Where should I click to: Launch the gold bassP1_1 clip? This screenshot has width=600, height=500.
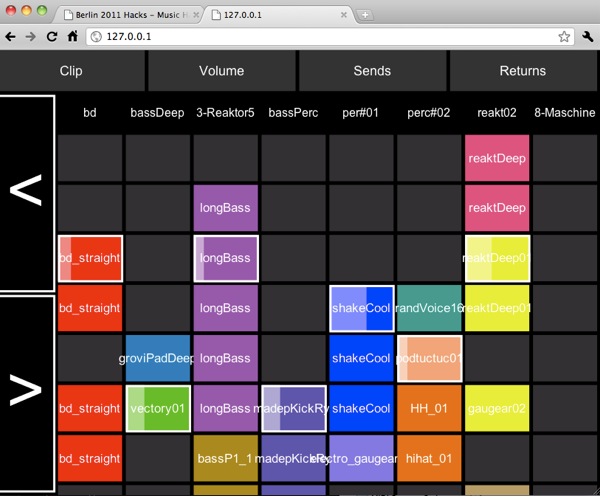226,458
